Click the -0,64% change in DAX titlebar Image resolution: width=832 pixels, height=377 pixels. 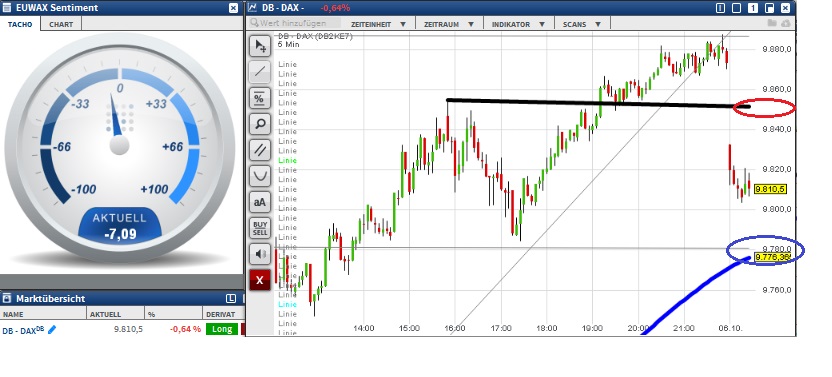pos(335,8)
